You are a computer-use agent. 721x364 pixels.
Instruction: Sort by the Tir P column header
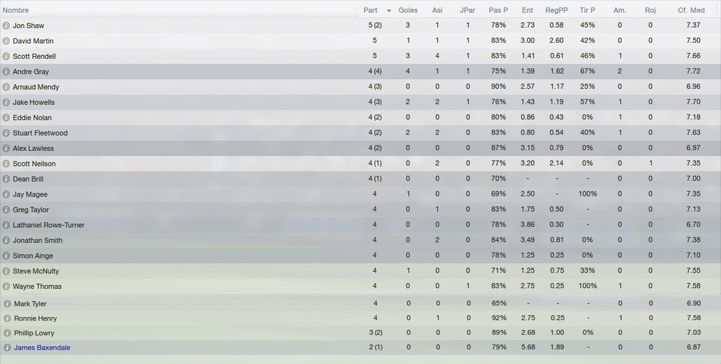[x=587, y=10]
